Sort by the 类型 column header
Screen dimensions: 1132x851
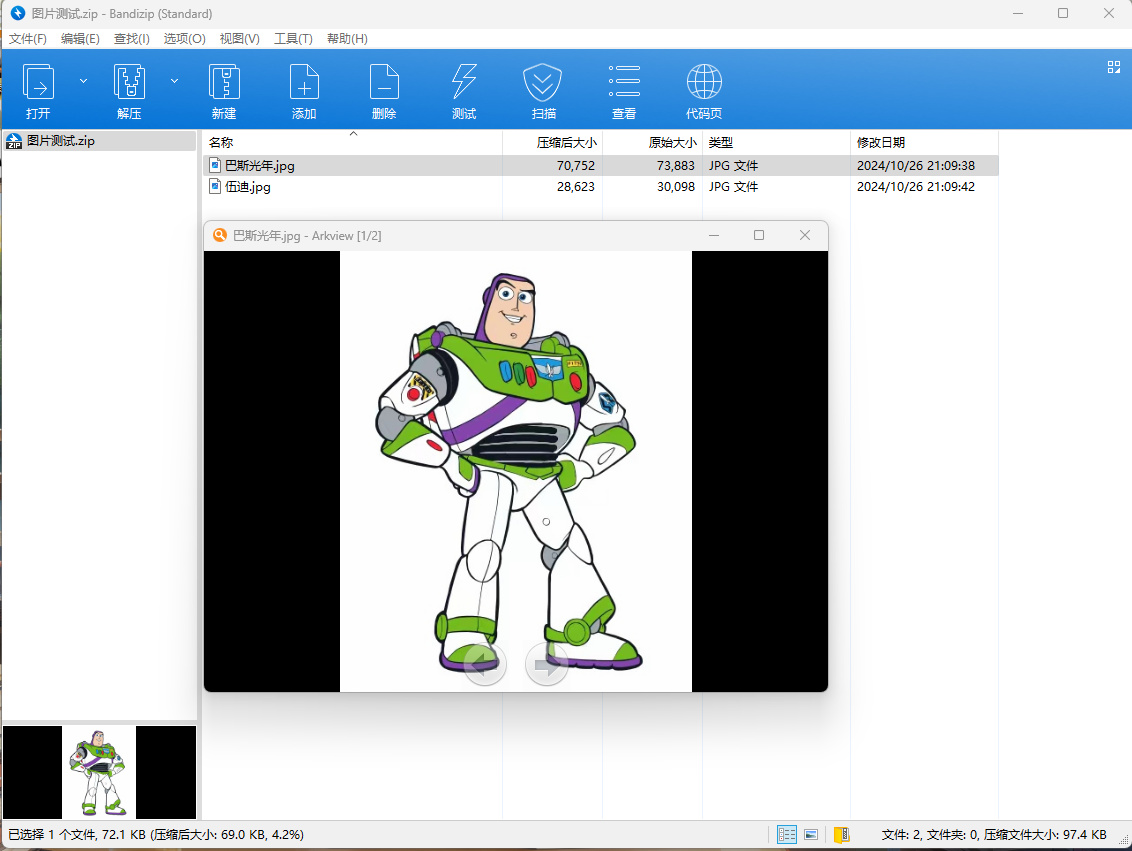776,142
